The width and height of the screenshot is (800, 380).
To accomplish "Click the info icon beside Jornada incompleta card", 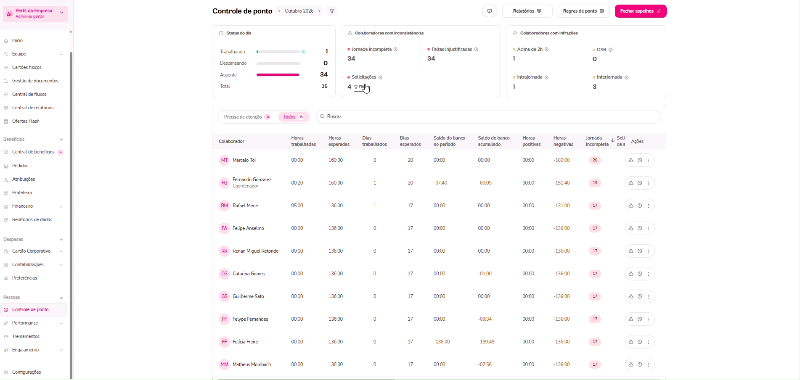I will (x=396, y=49).
